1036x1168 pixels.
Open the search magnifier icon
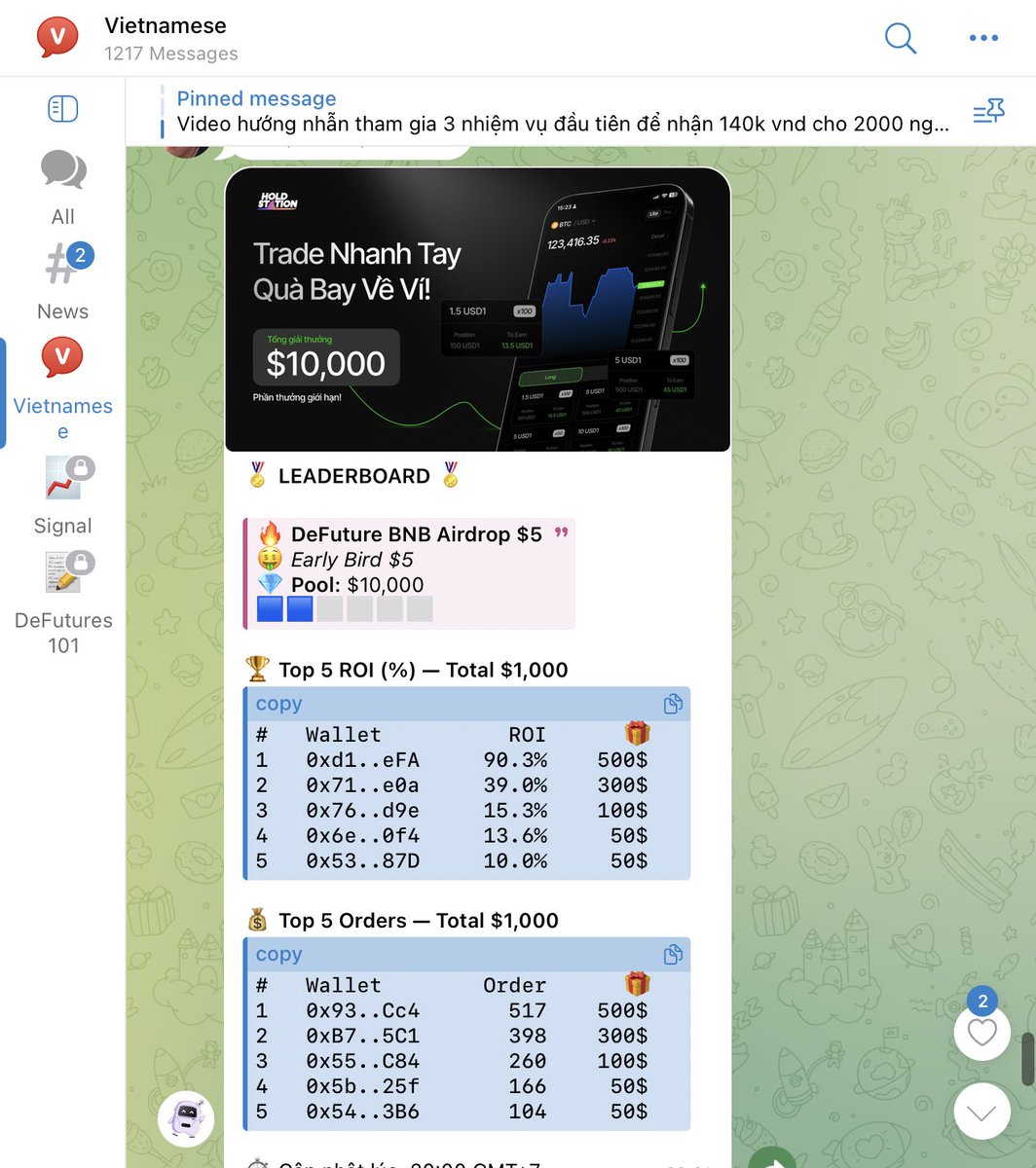coord(901,38)
